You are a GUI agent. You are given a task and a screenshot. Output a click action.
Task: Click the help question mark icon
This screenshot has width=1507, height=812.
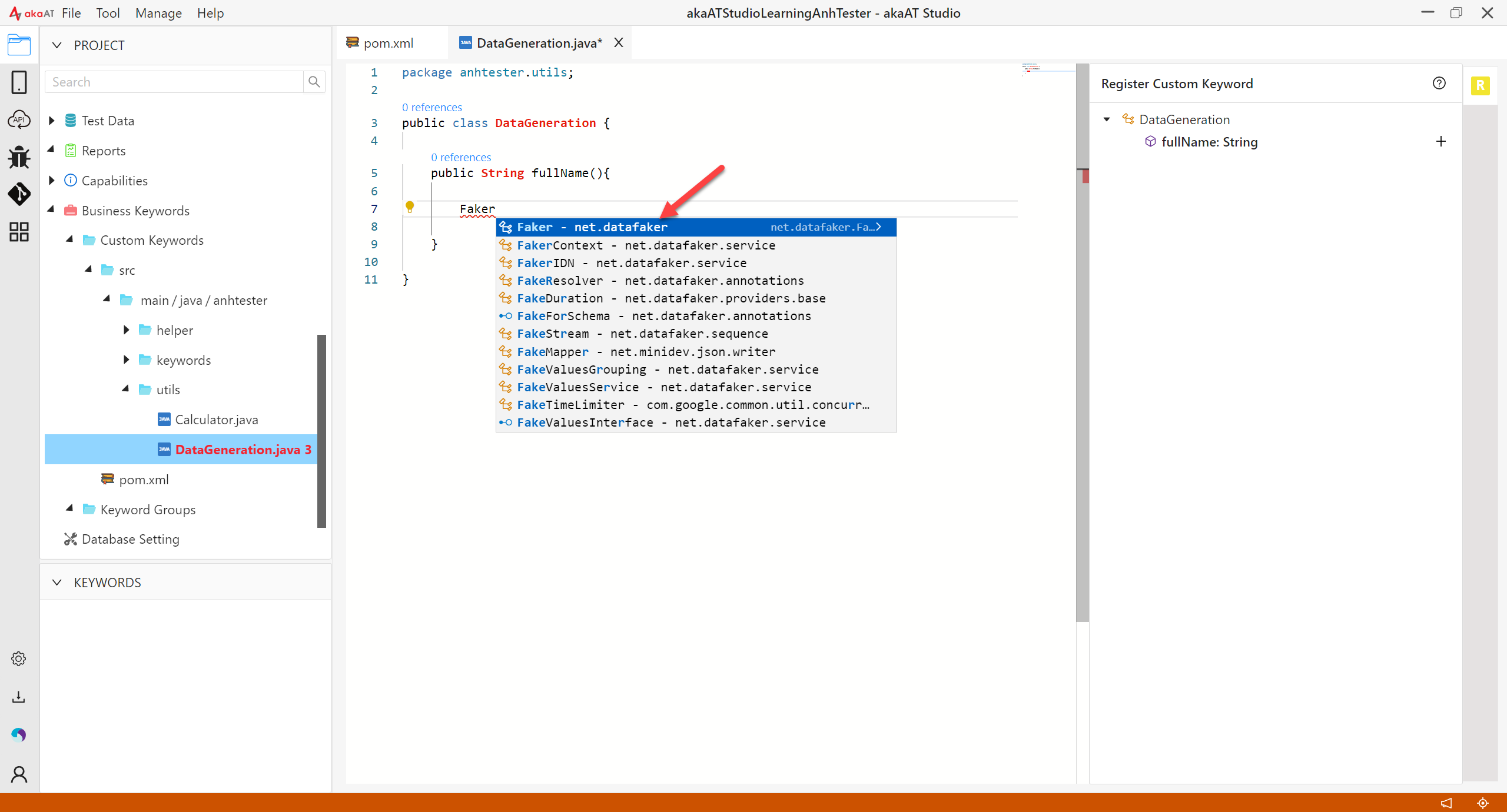(1439, 84)
